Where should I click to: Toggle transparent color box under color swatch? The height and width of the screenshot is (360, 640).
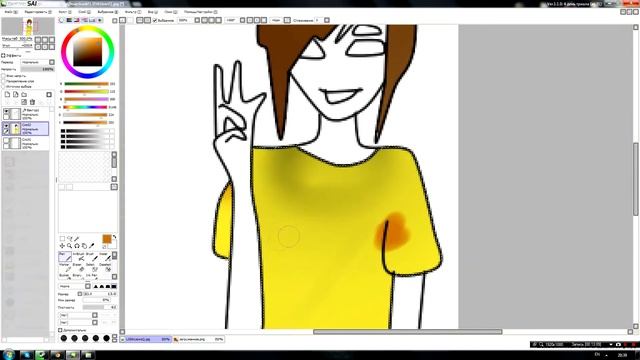point(104,247)
